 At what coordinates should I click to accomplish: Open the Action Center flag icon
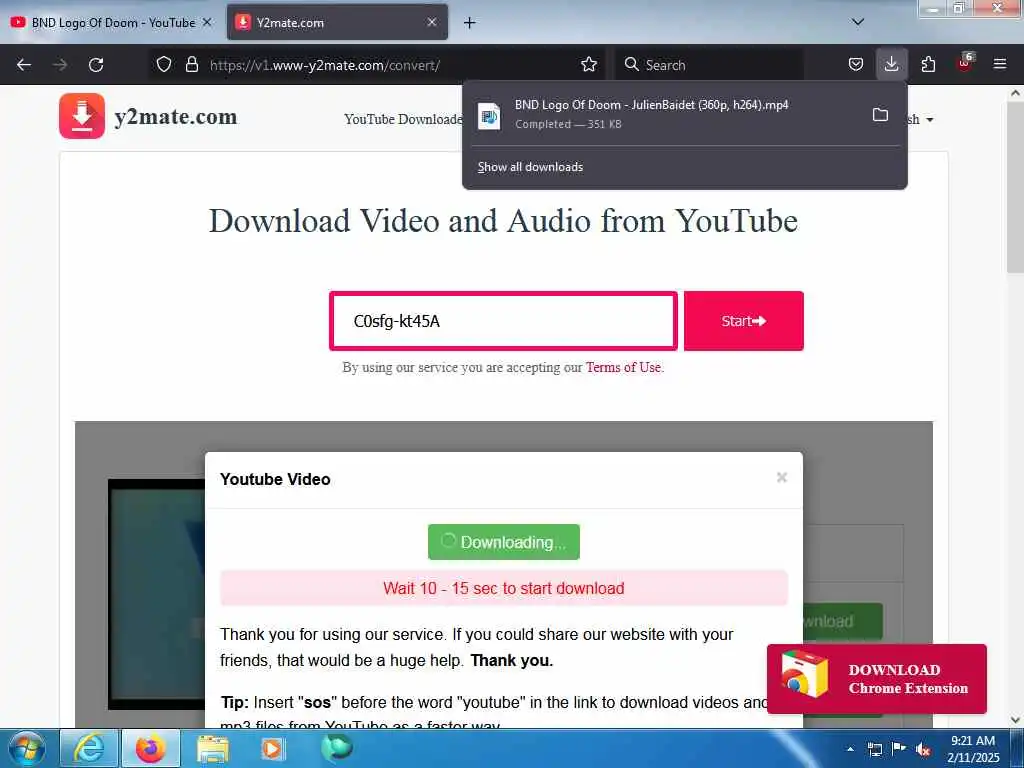(899, 749)
